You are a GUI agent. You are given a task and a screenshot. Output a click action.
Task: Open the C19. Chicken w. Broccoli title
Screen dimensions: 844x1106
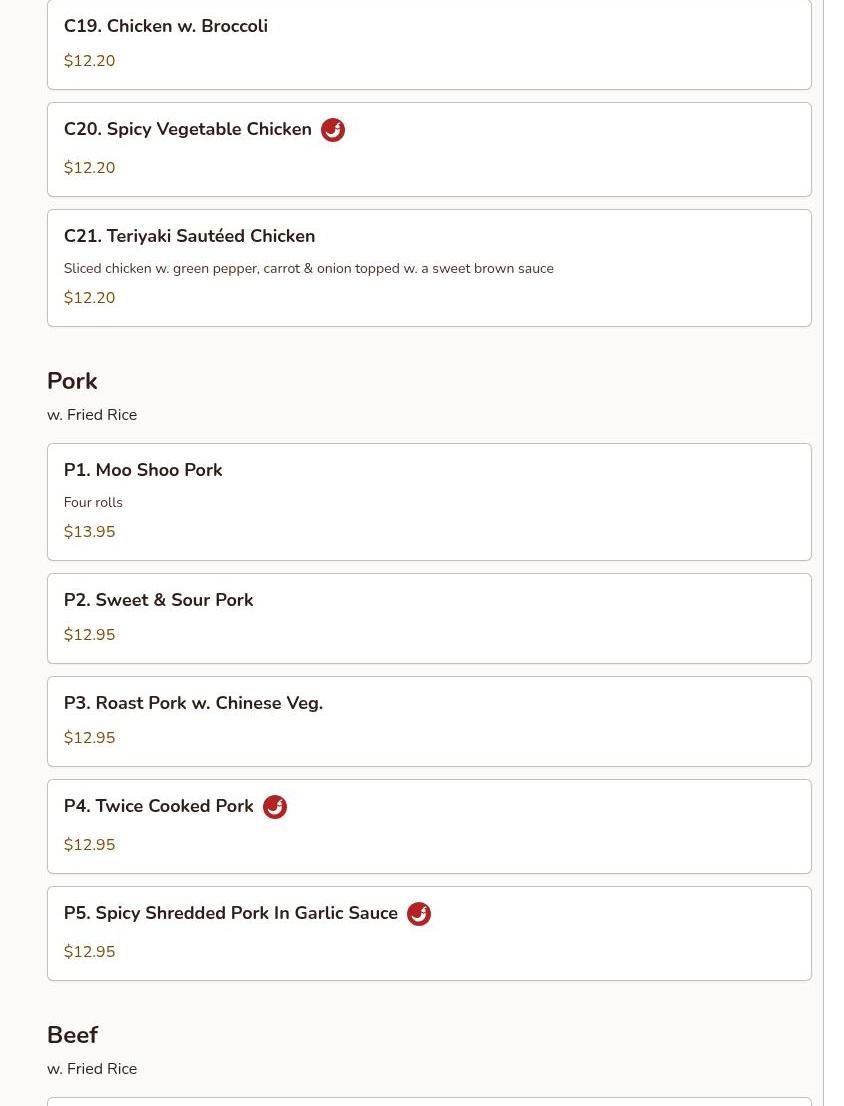coord(166,26)
